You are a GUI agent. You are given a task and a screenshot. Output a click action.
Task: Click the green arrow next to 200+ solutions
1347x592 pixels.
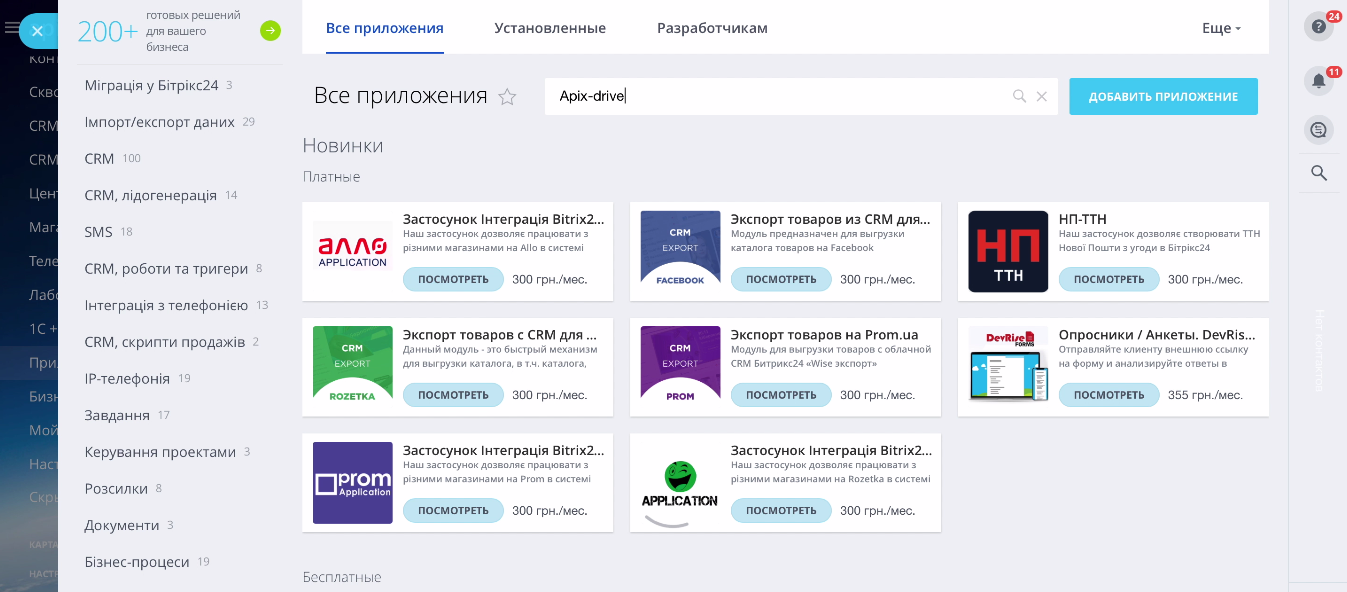[x=270, y=31]
